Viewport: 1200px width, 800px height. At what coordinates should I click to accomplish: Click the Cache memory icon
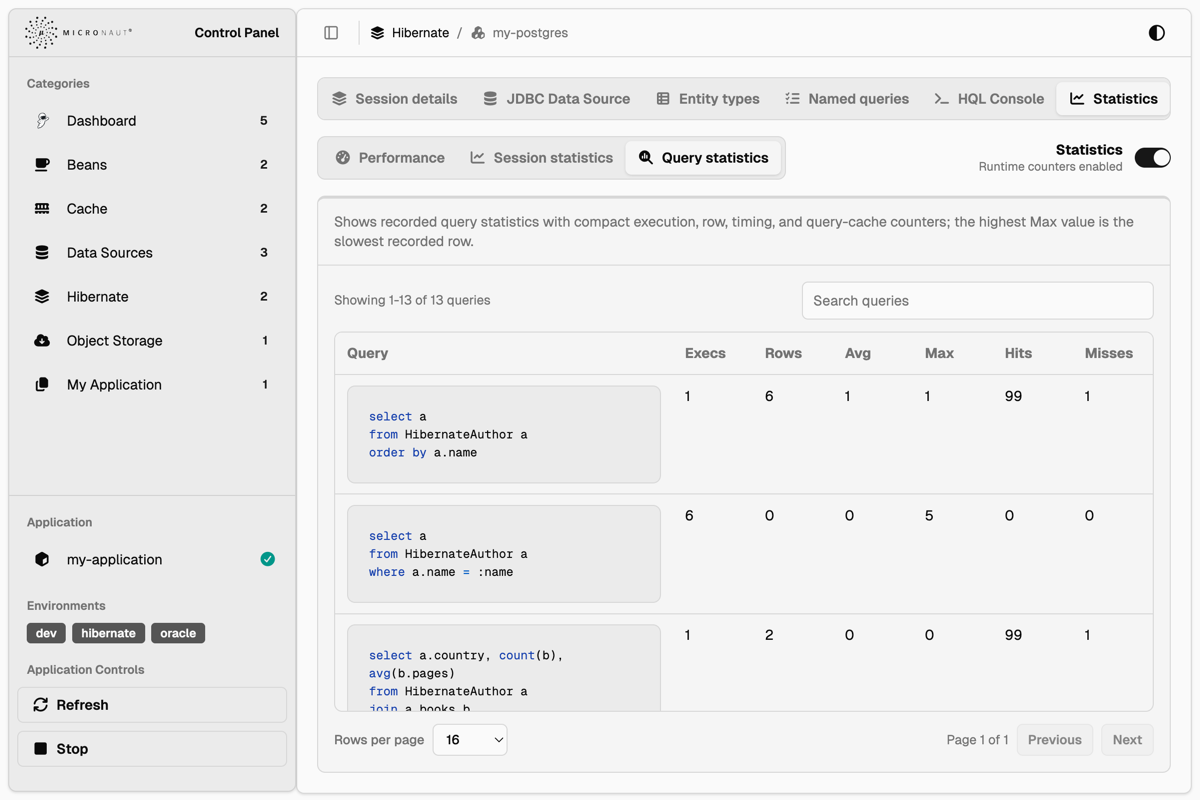[42, 209]
